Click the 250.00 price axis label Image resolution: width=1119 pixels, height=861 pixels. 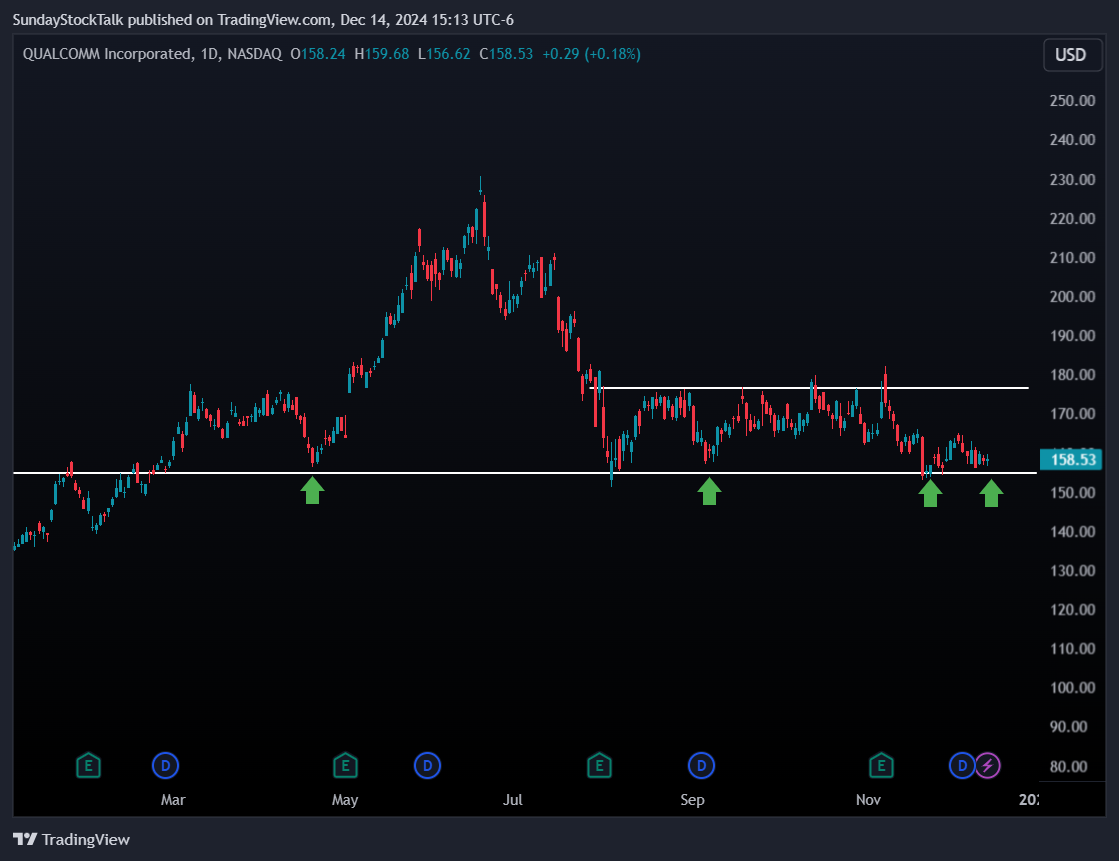click(x=1072, y=101)
